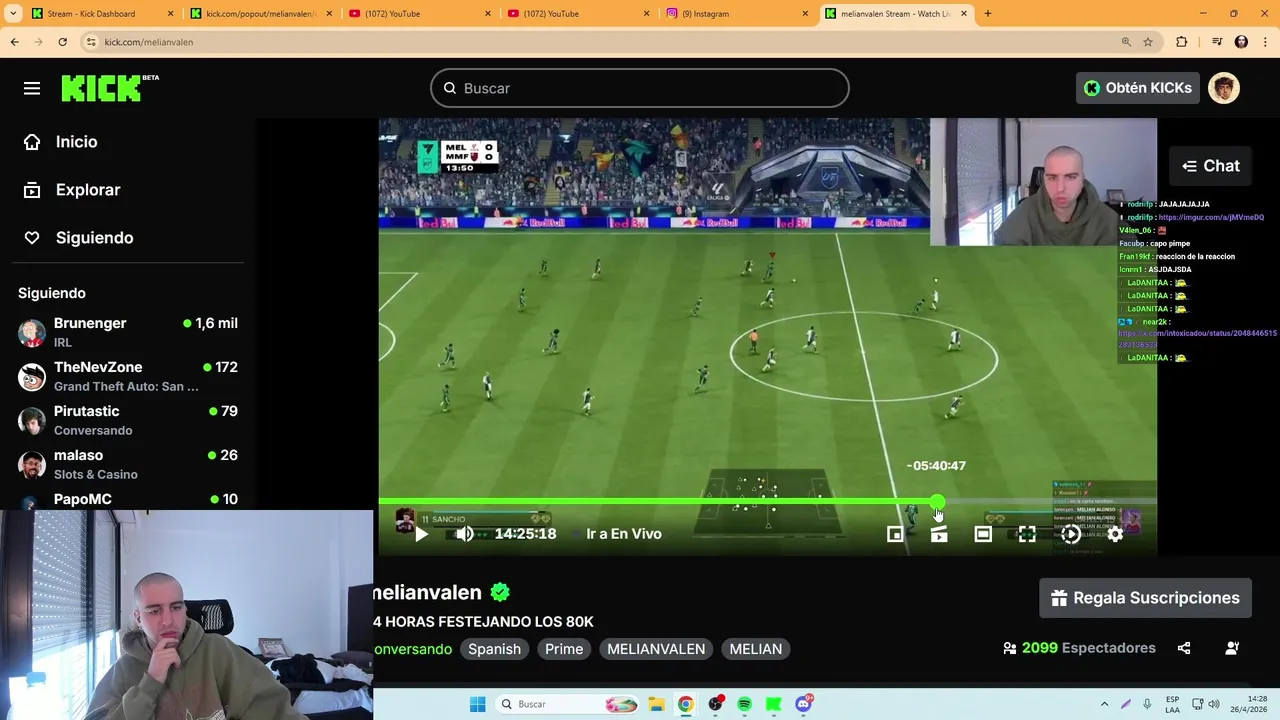This screenshot has width=1280, height=720.
Task: Mute the stream volume
Action: 465,534
